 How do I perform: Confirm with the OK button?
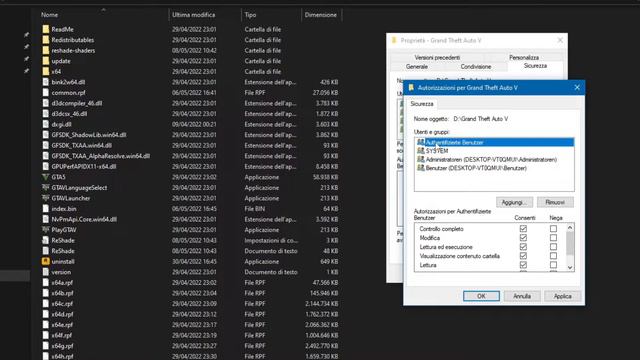(481, 296)
